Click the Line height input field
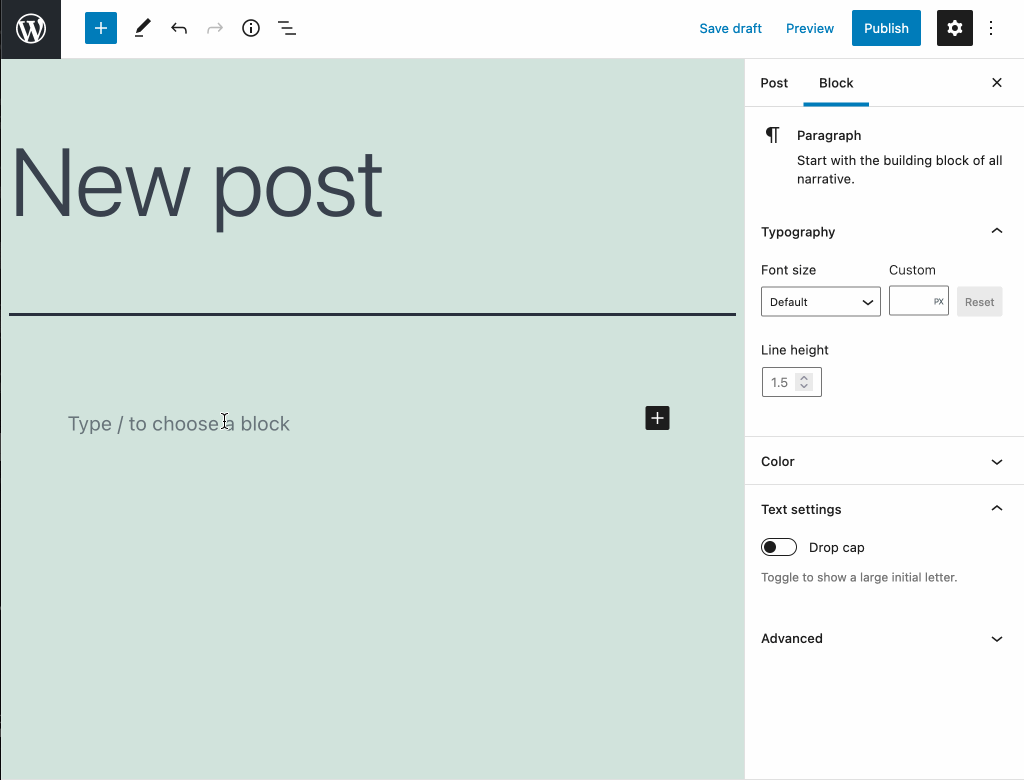 [791, 382]
